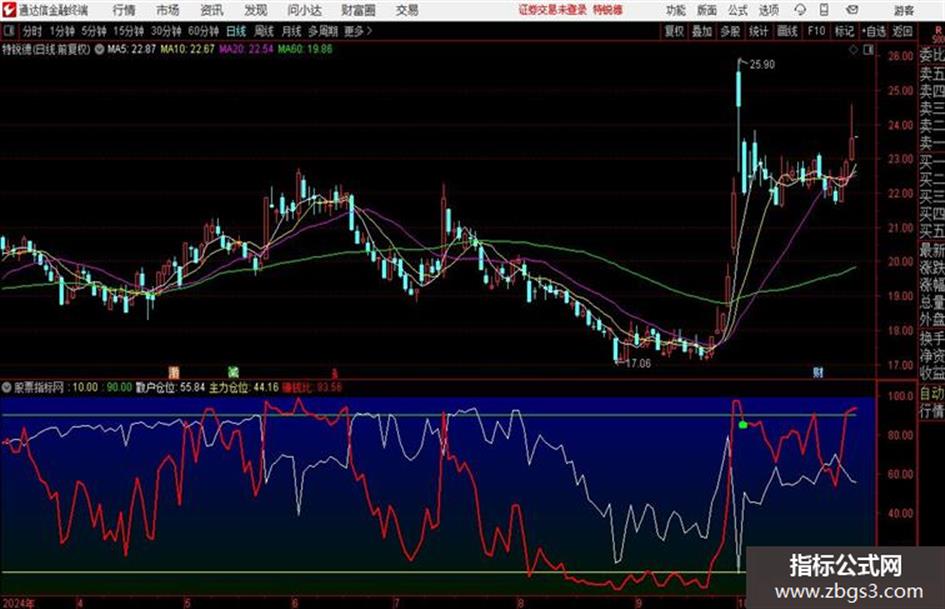
Task: Open the 财富圈 menu
Action: pyautogui.click(x=358, y=10)
